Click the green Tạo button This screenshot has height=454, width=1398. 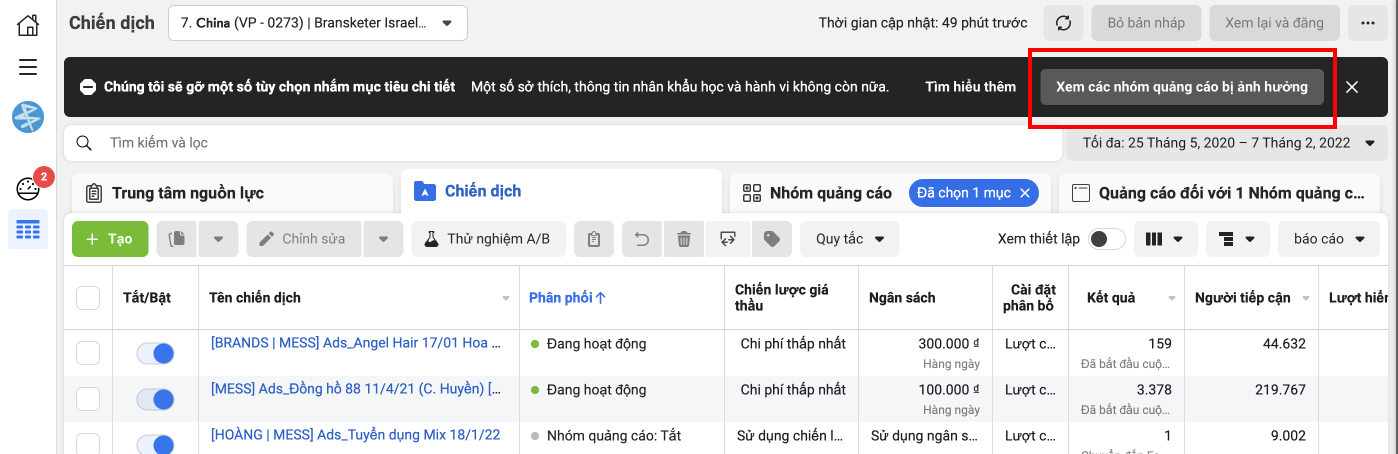pos(110,239)
